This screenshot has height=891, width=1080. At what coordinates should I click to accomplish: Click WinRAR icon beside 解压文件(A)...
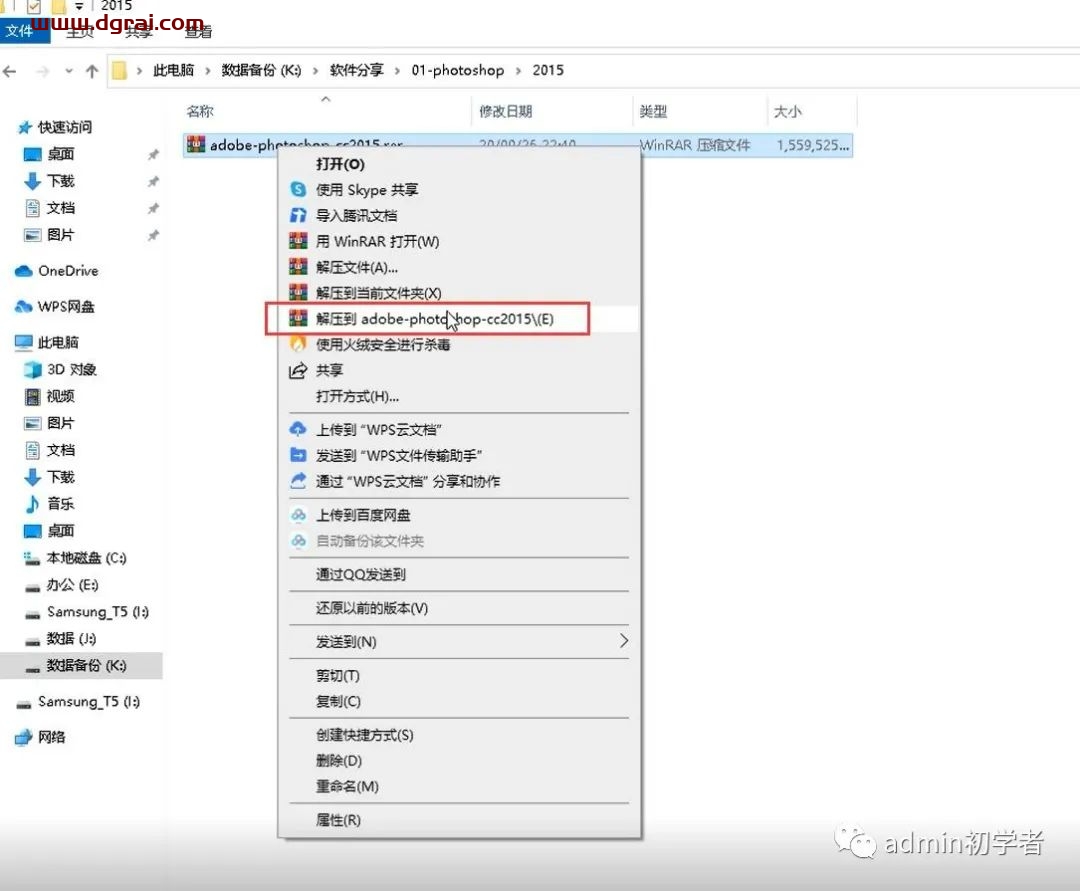(298, 267)
